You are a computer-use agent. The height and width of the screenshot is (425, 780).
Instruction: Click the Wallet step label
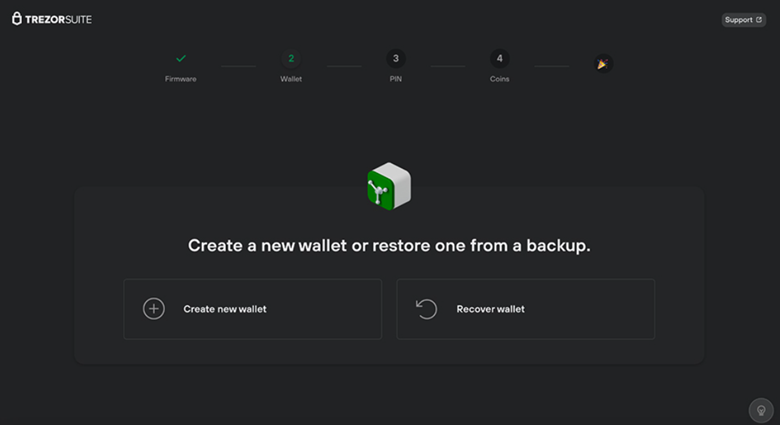coord(291,79)
